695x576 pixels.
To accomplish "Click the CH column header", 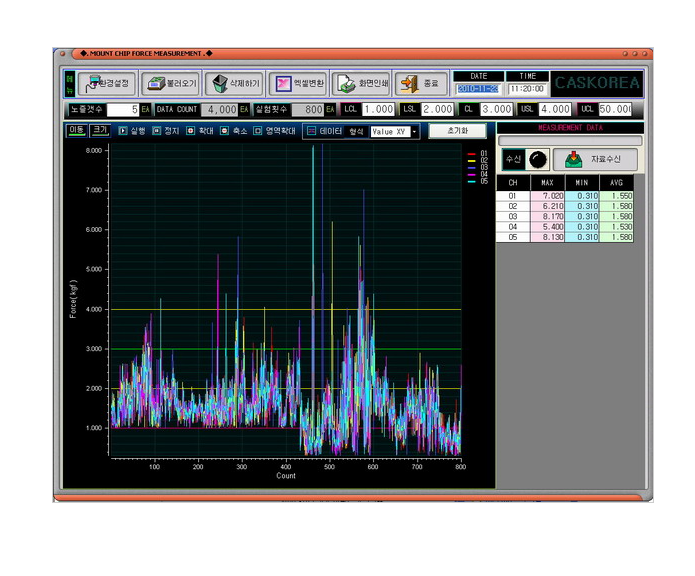I will tap(513, 183).
